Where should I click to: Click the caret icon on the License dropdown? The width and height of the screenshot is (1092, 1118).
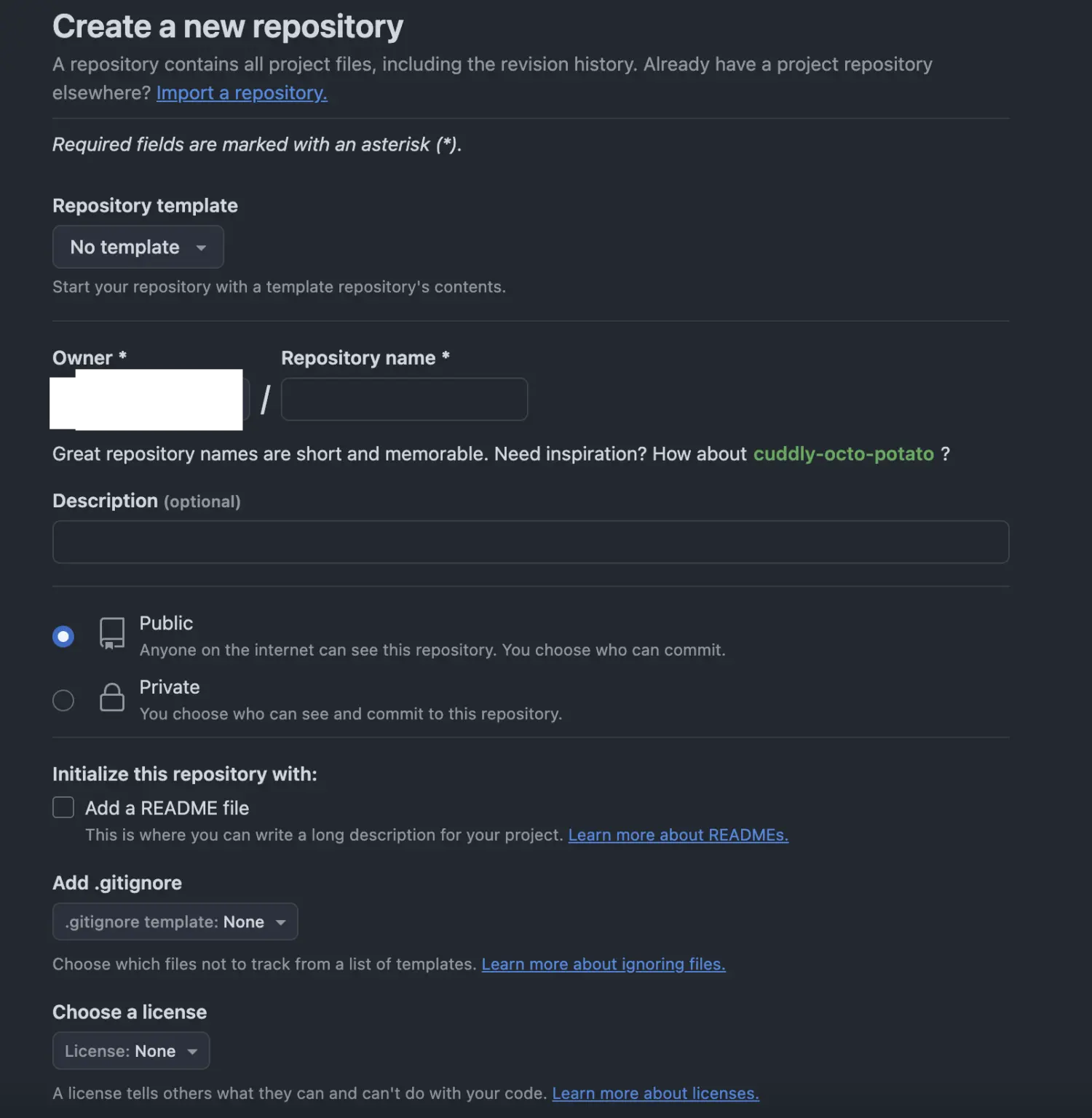coord(192,1050)
